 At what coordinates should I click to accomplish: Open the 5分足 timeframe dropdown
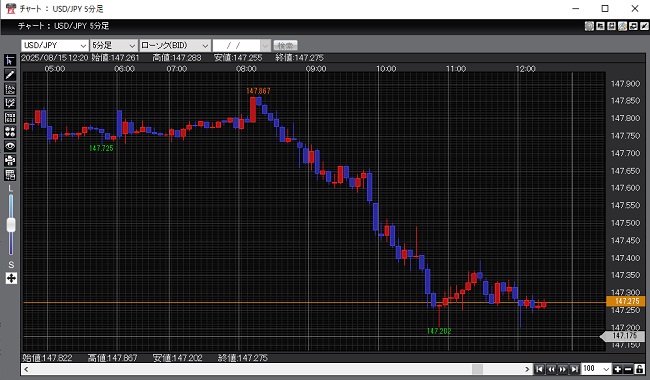point(114,45)
